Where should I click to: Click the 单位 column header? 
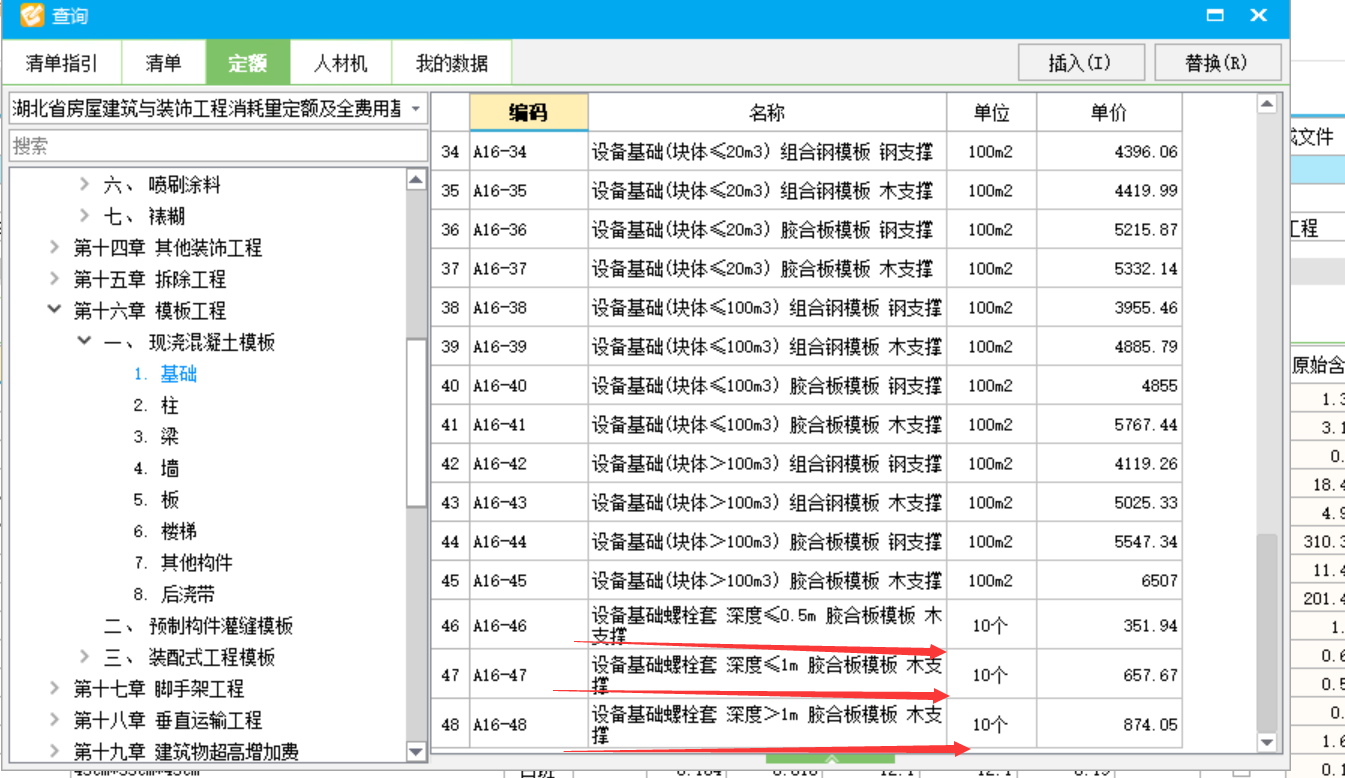click(991, 113)
